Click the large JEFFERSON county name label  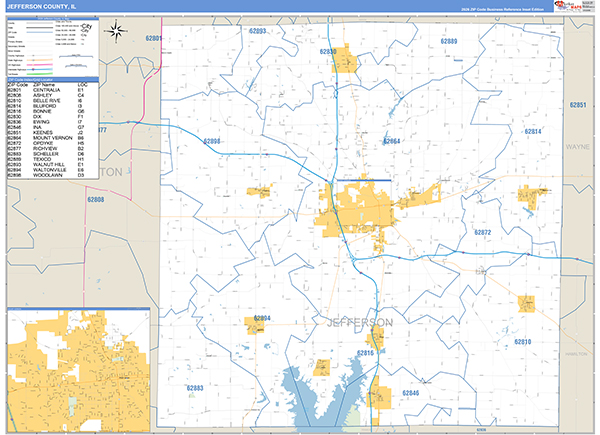pyautogui.click(x=360, y=322)
